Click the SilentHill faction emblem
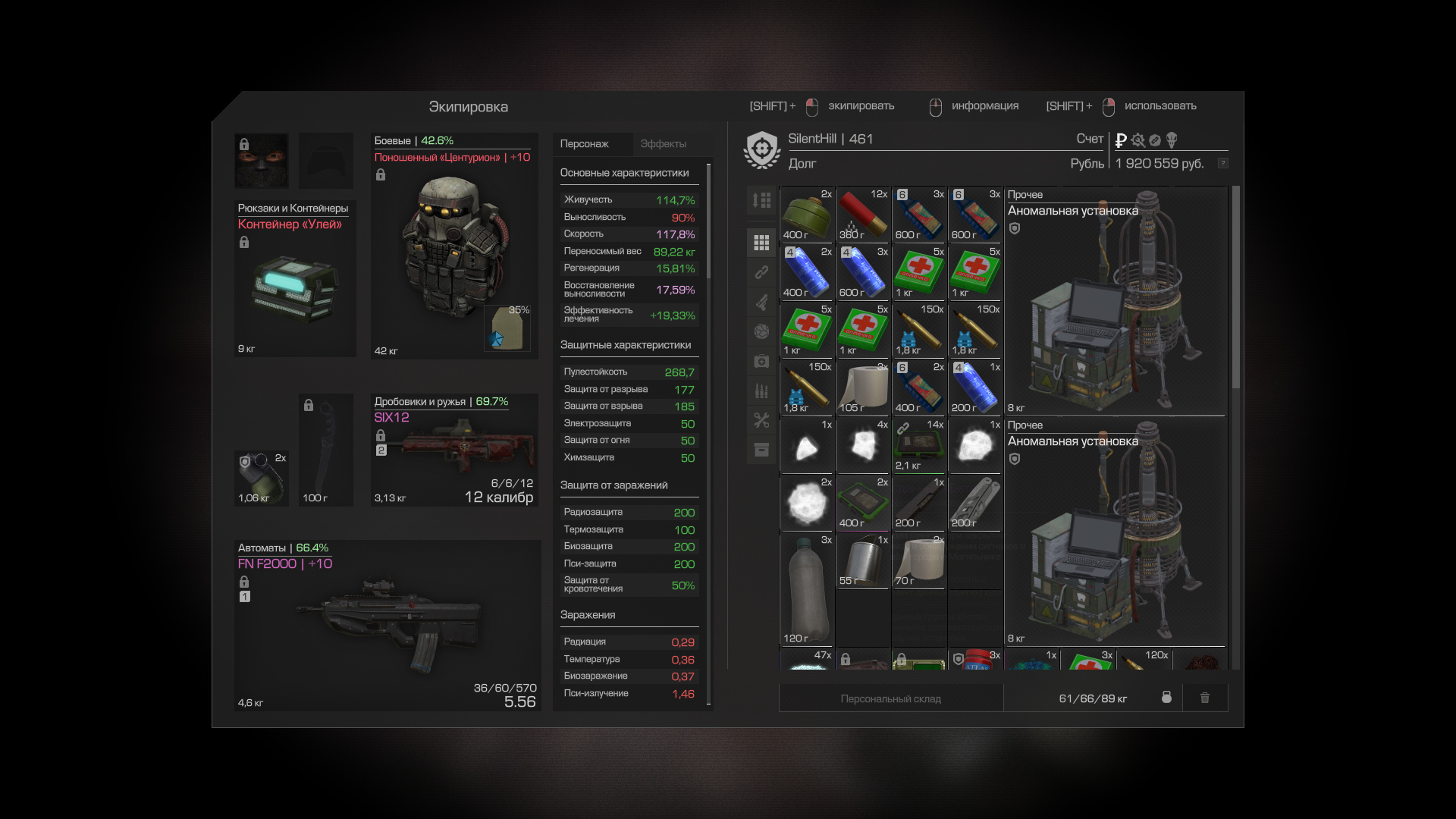This screenshot has height=819, width=1456. (762, 150)
